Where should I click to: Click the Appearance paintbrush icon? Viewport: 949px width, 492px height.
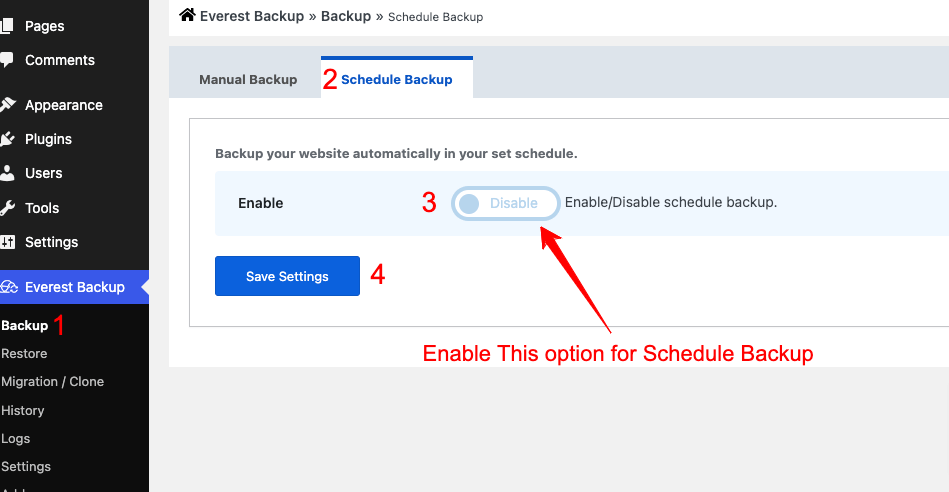pyautogui.click(x=7, y=105)
